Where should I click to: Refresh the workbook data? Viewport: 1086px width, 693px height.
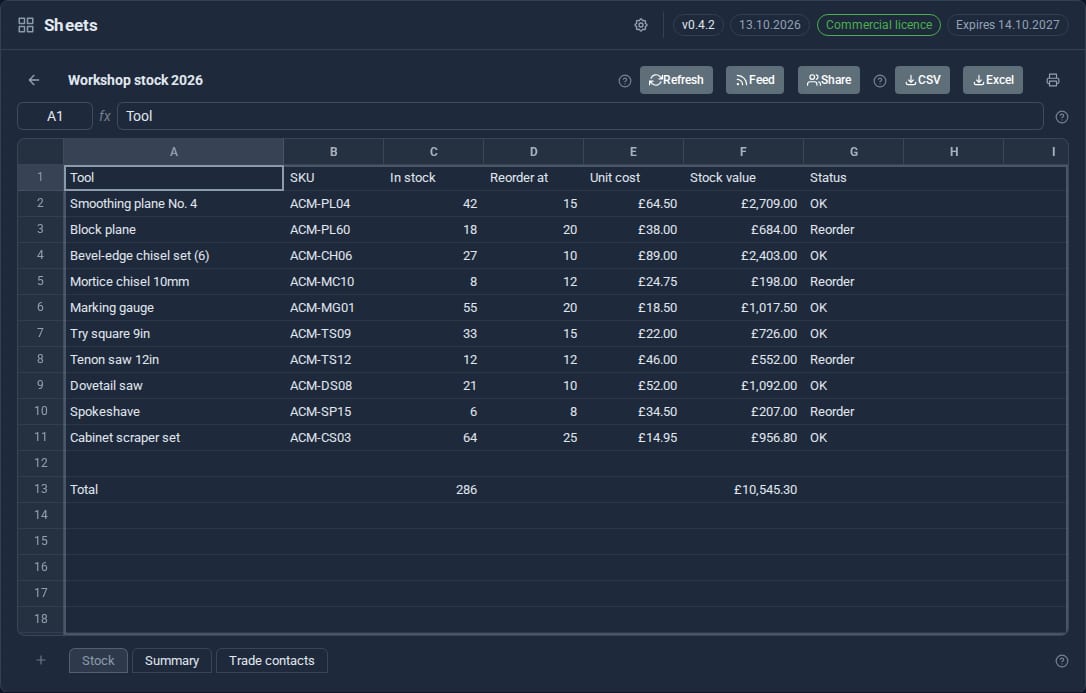[x=676, y=80]
